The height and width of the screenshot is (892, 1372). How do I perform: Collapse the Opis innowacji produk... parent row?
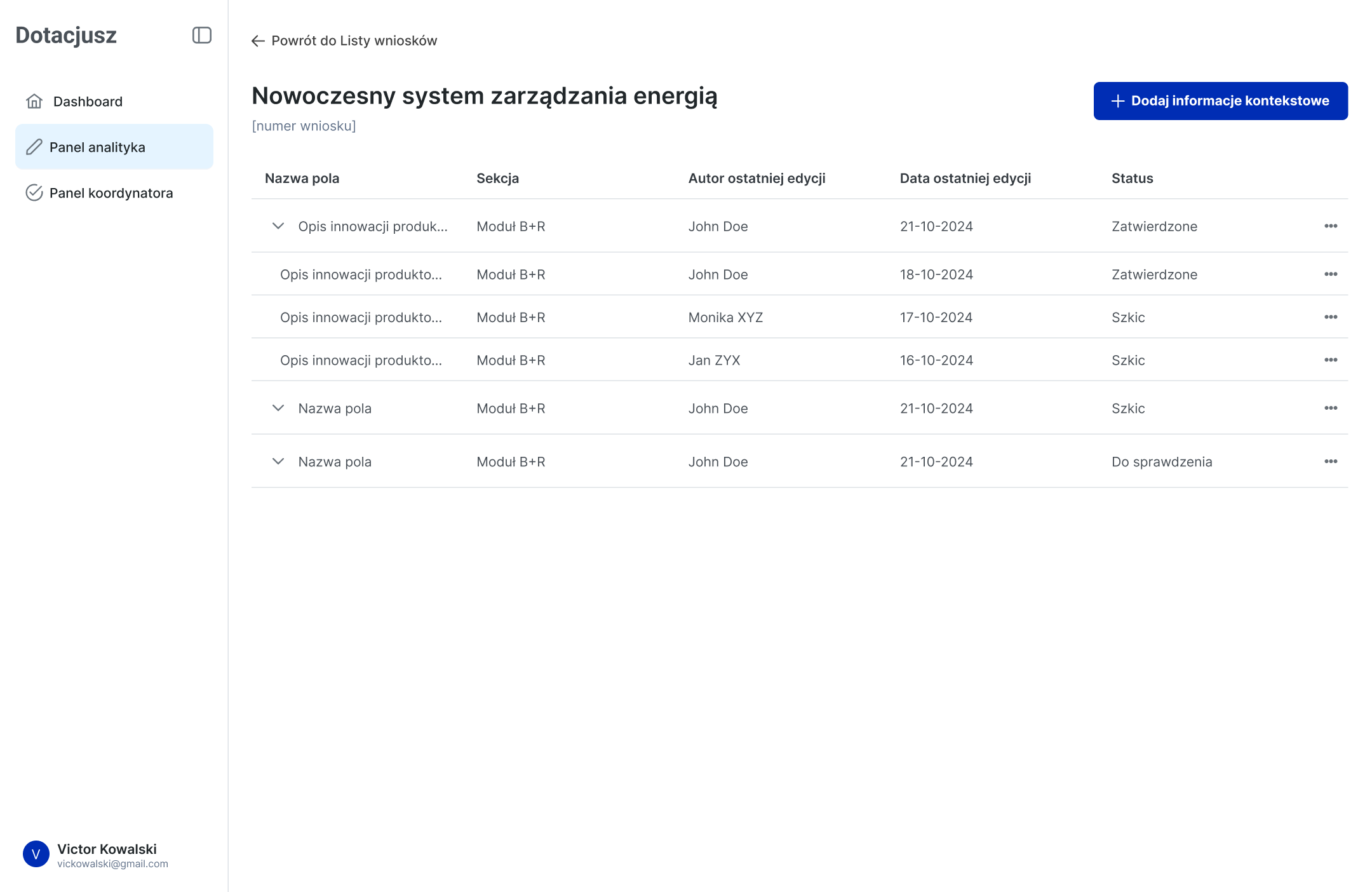pos(278,226)
